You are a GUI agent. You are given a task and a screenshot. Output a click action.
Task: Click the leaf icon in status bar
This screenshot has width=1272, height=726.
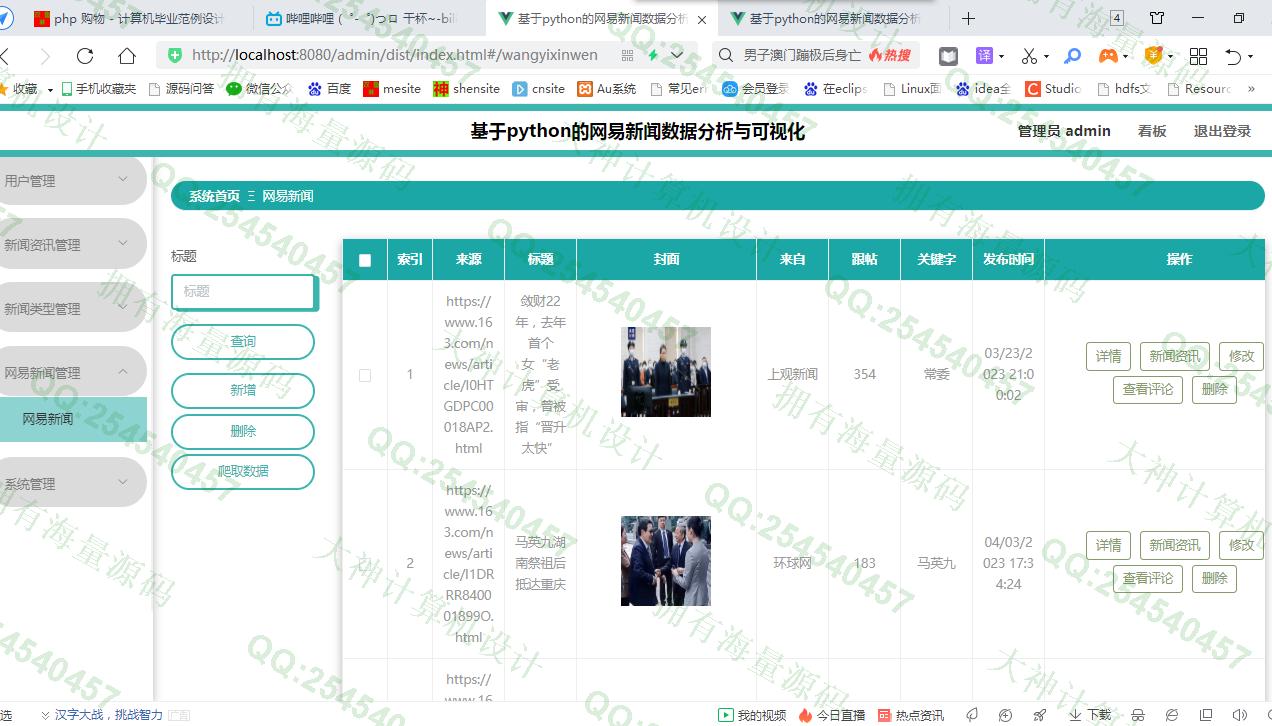[972, 715]
